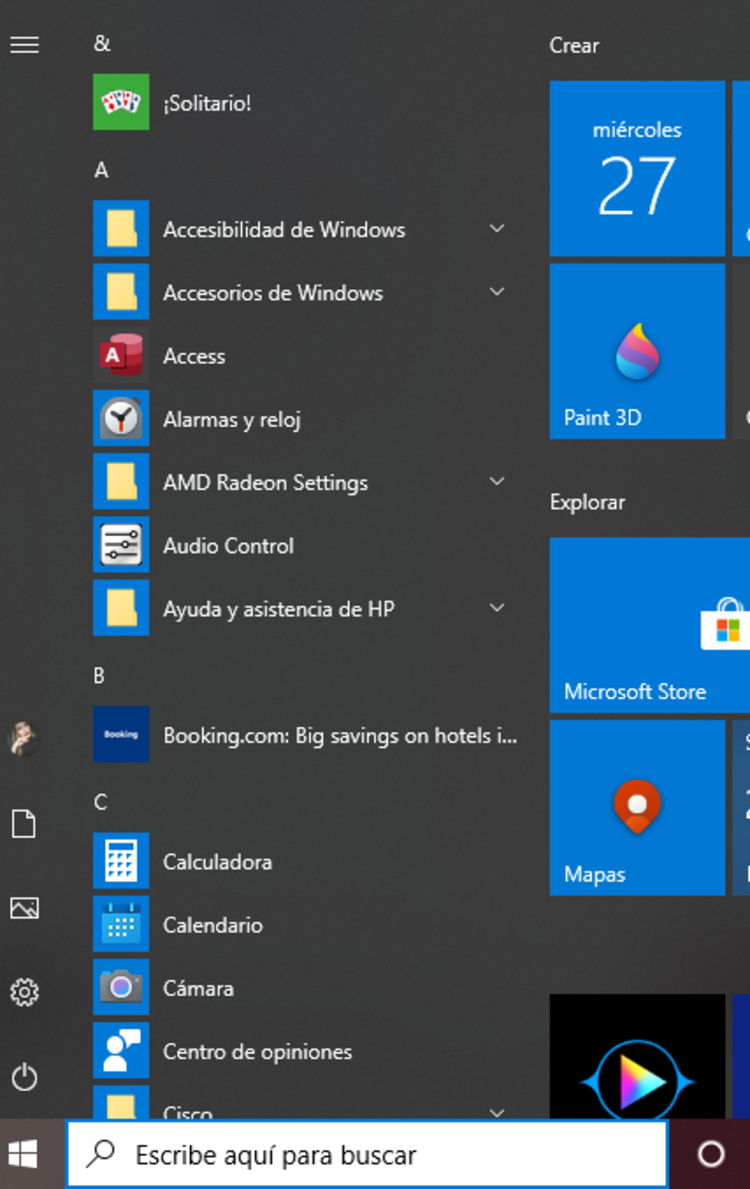Screen dimensions: 750x1189
Task: Click the B letter group header
Action: point(99,676)
